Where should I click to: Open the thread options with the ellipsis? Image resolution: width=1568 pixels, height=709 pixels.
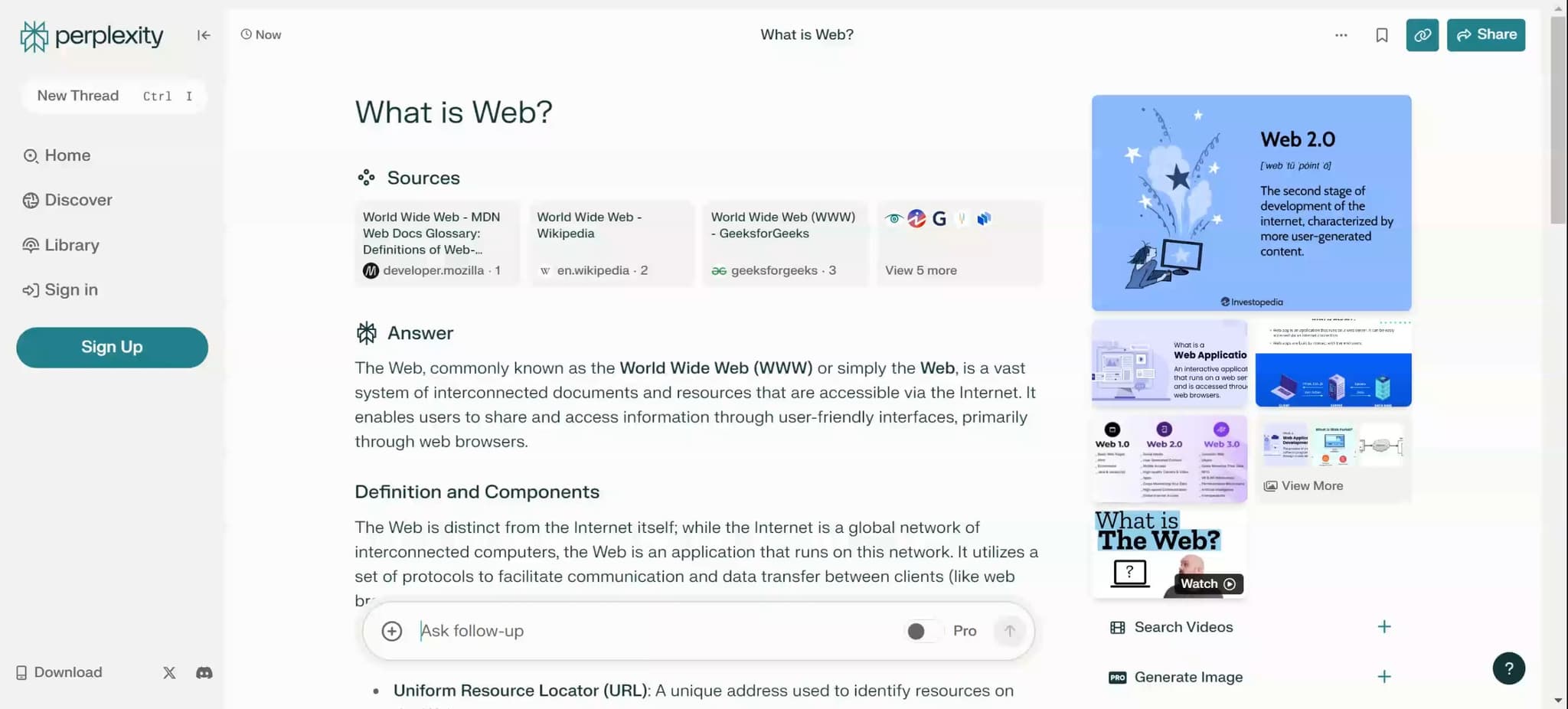[x=1341, y=34]
